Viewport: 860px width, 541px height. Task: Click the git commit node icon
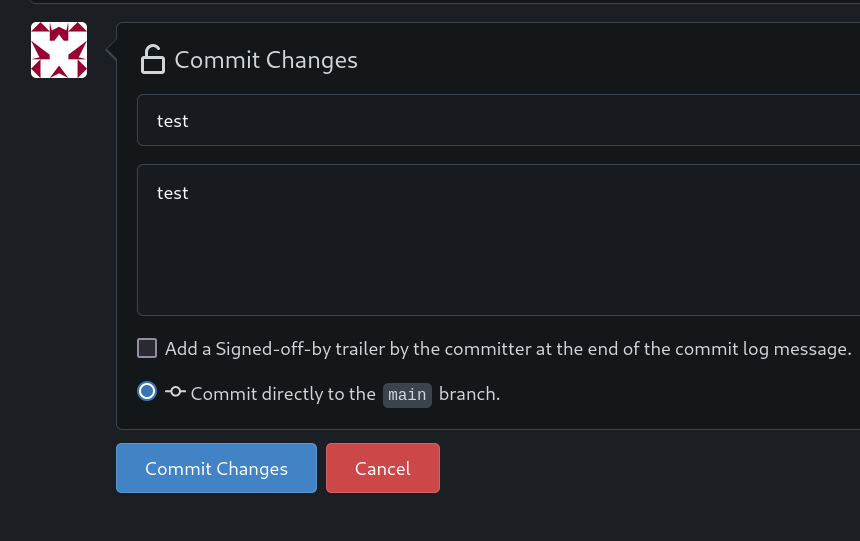tap(176, 392)
